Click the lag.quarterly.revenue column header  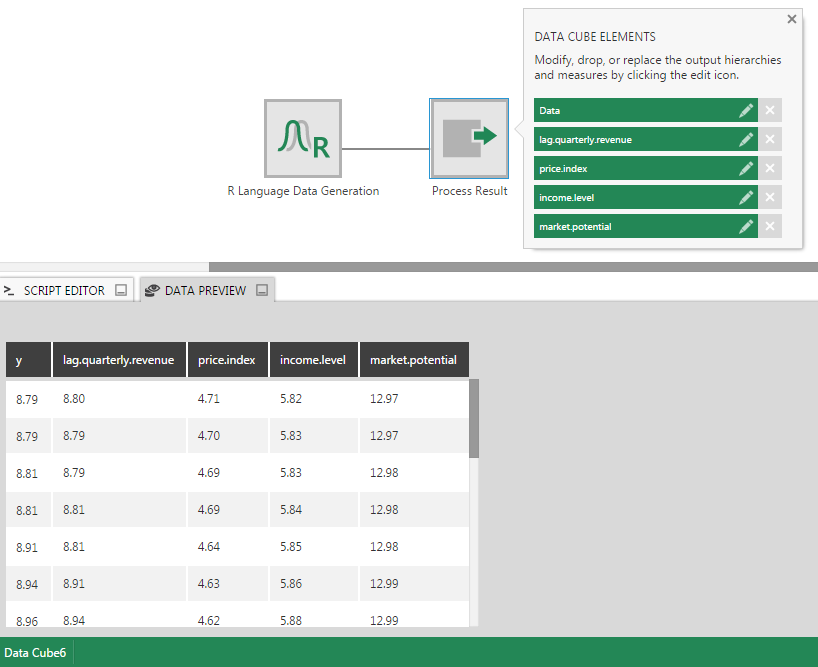pos(119,359)
